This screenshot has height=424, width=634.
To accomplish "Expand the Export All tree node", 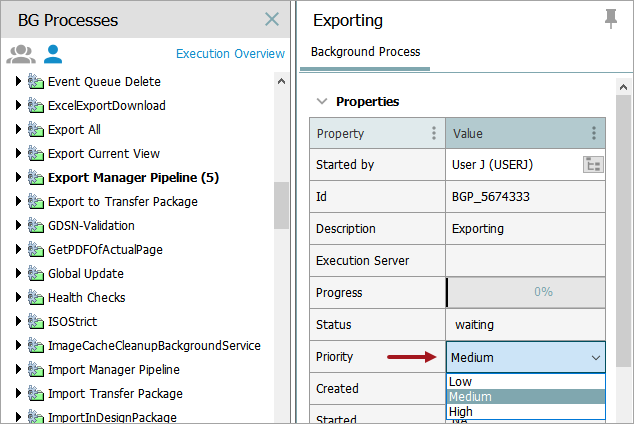I will (18, 130).
